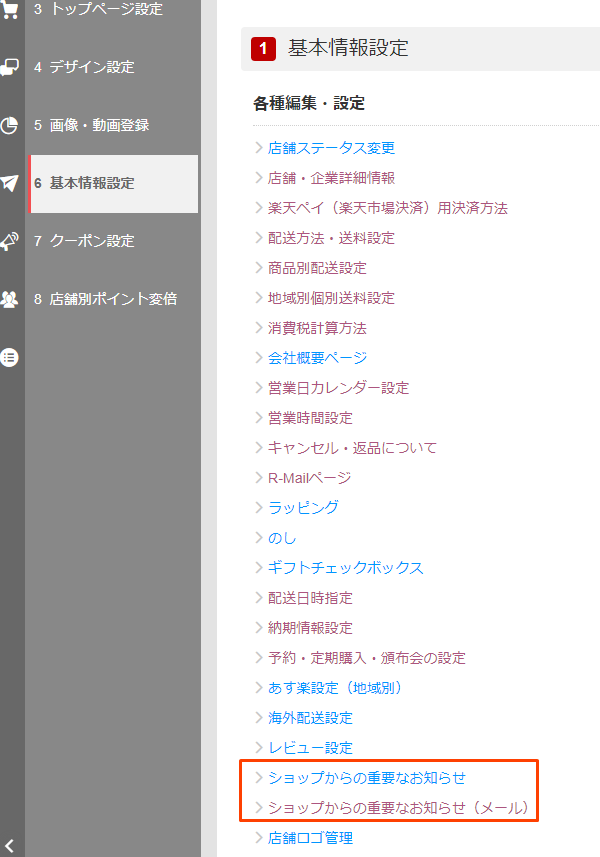This screenshot has width=600, height=857.
Task: Click the pie chart sidebar icon
Action: pyautogui.click(x=9, y=125)
